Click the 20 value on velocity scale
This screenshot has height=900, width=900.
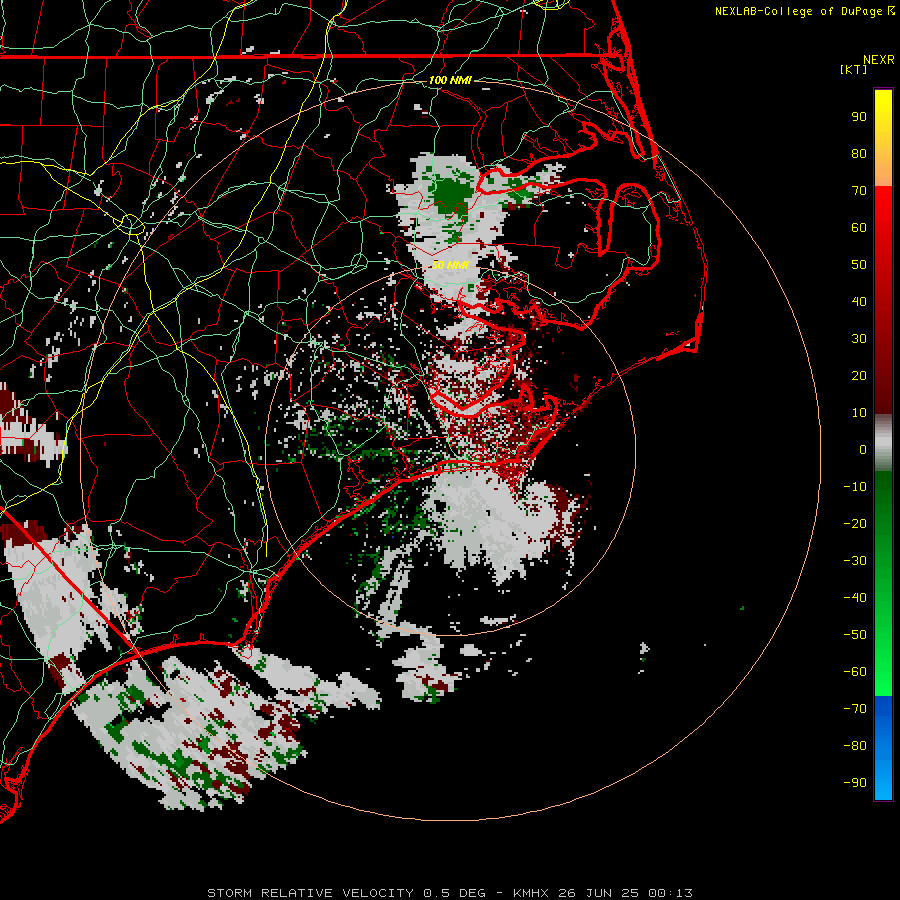pyautogui.click(x=859, y=376)
